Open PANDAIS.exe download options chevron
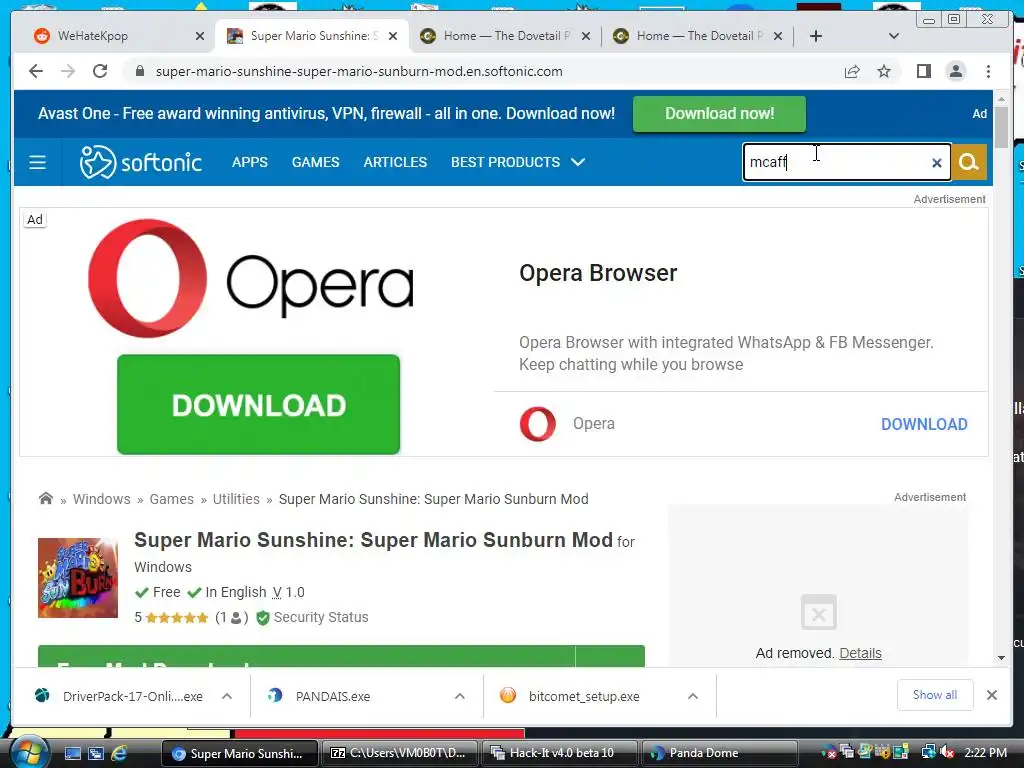The width and height of the screenshot is (1024, 768). tap(460, 696)
